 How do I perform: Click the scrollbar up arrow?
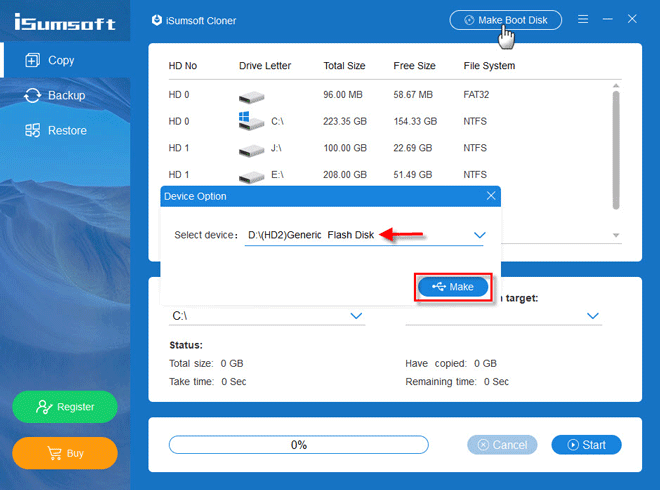[x=616, y=85]
